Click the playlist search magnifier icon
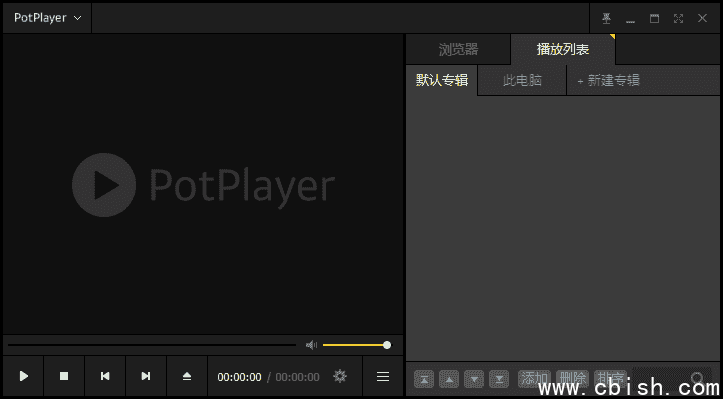723x399 pixels. click(x=698, y=379)
